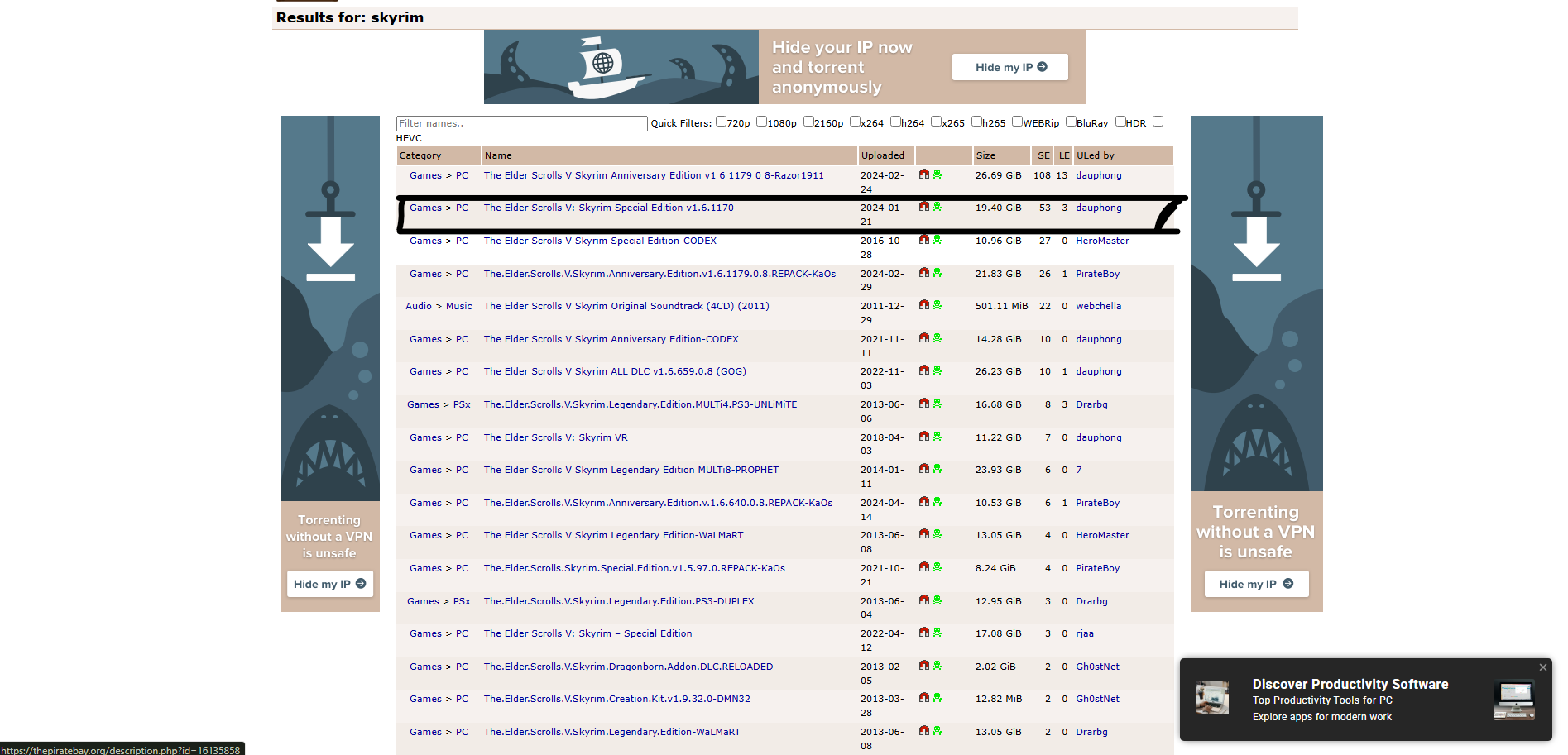This screenshot has width=1568, height=755.
Task: Click green skull icon for Special Edition v1.6.1170
Action: pos(937,207)
